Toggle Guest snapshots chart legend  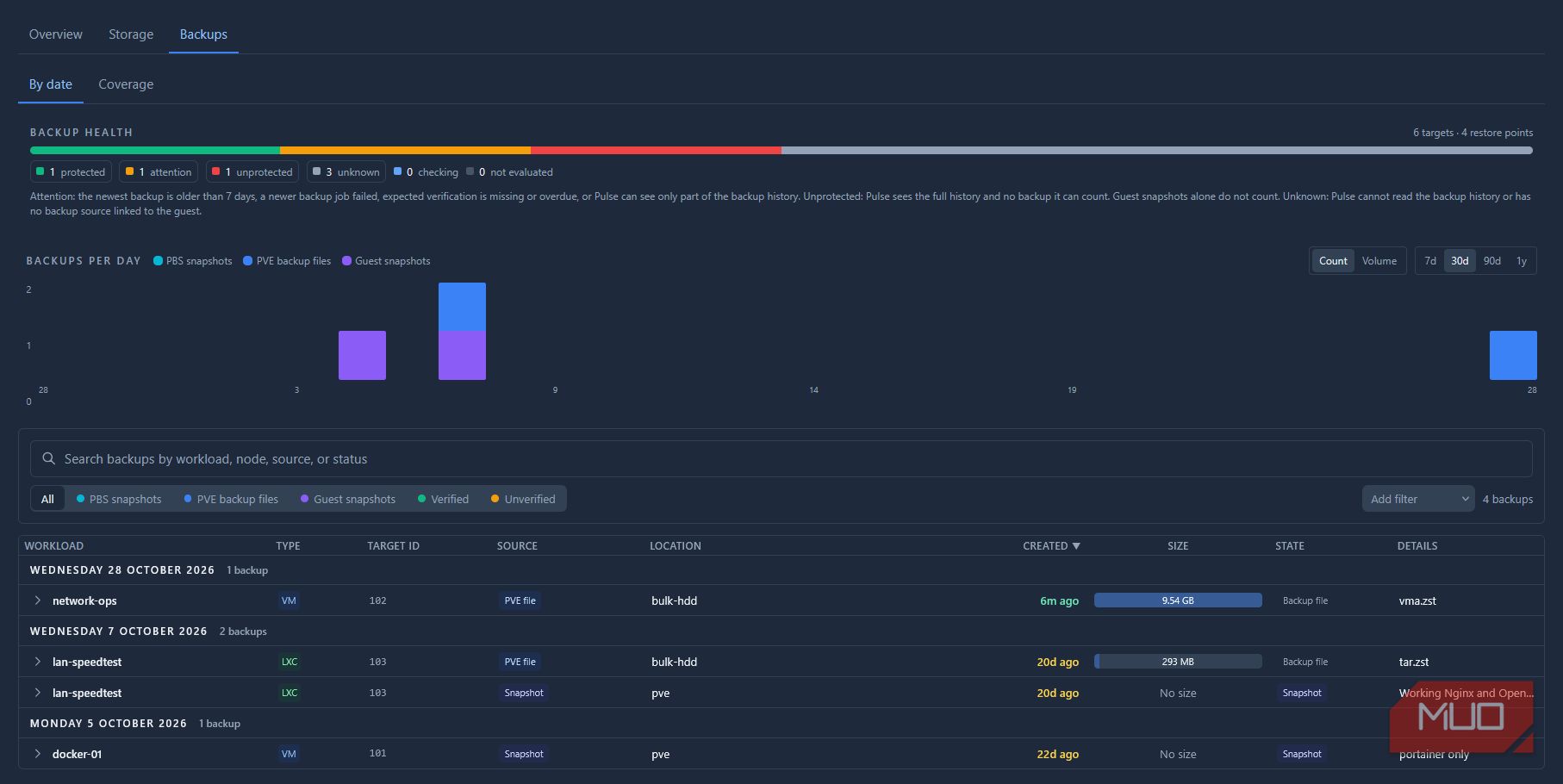tap(386, 261)
